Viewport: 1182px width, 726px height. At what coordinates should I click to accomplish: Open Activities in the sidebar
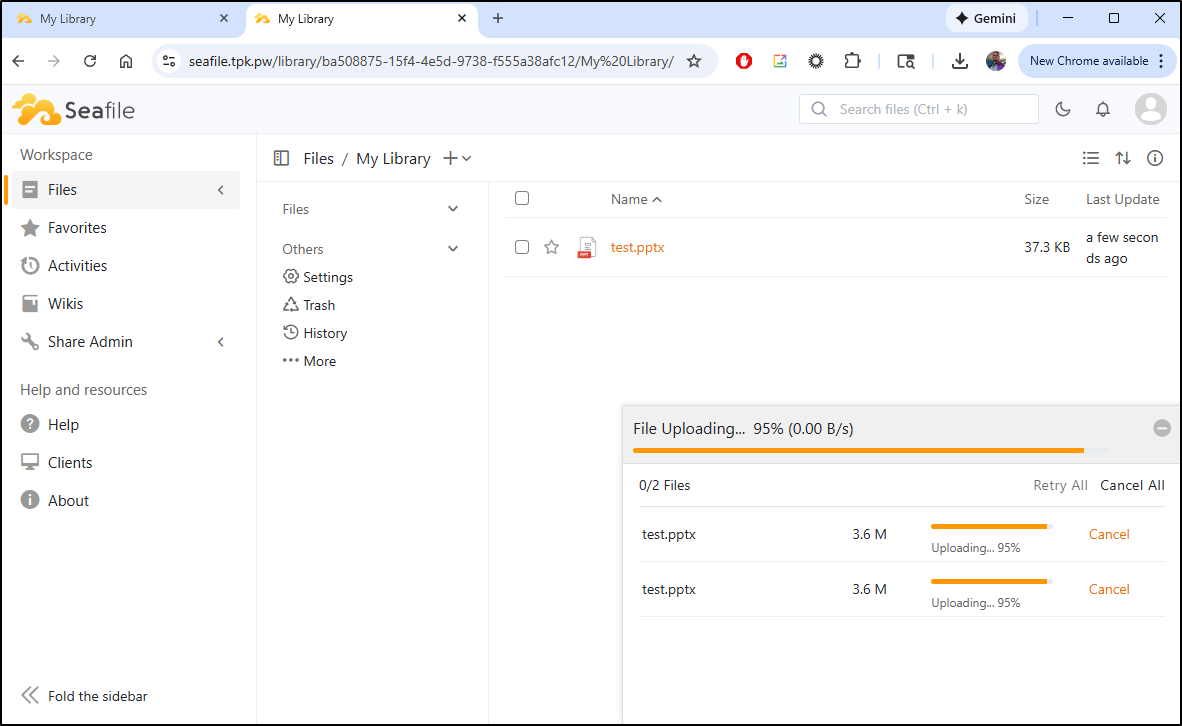[x=77, y=266]
